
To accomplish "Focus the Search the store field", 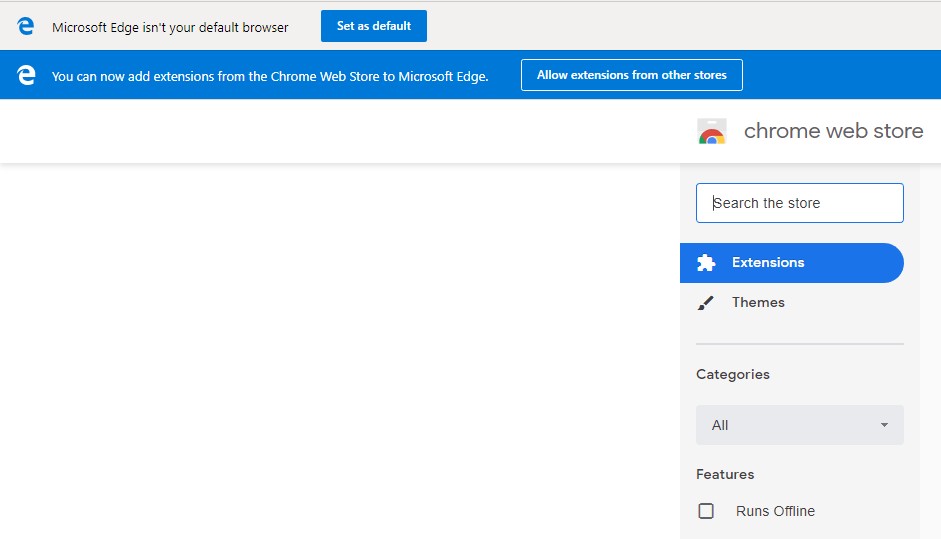I will [x=799, y=203].
